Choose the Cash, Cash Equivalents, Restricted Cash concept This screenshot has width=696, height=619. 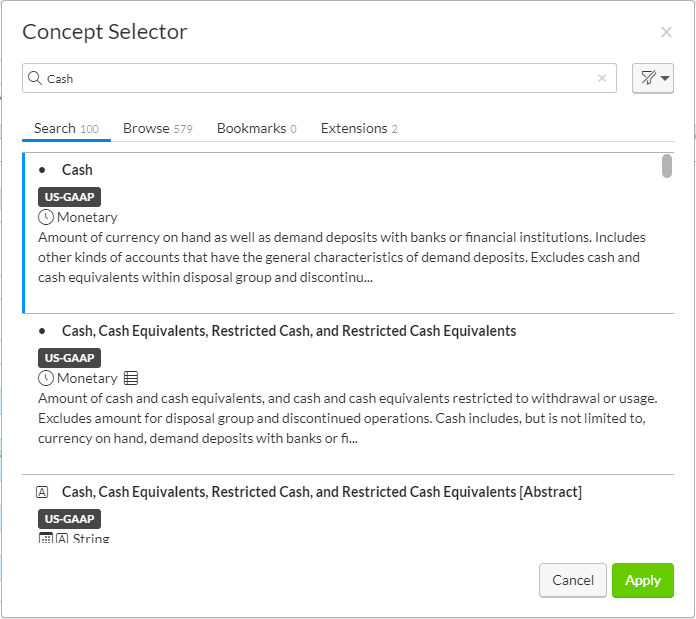tap(289, 330)
